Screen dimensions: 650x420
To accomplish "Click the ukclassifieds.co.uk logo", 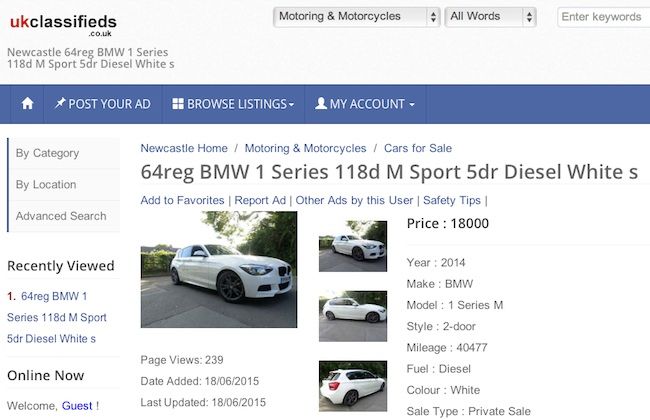I will [63, 25].
